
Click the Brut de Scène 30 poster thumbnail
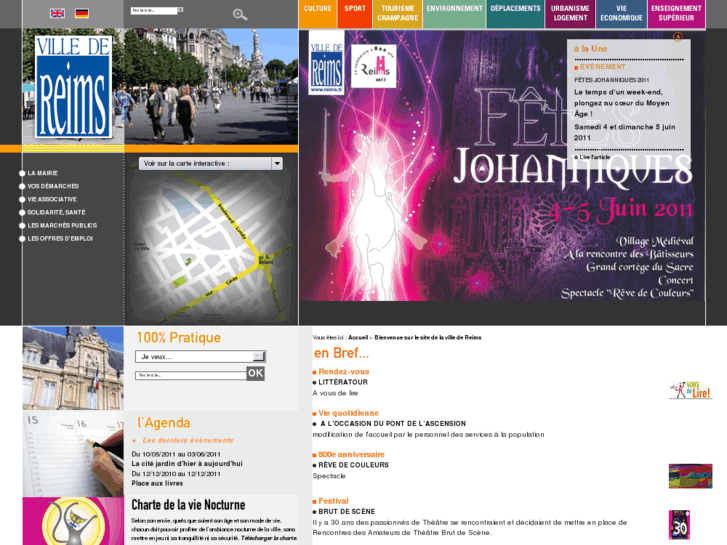679,525
